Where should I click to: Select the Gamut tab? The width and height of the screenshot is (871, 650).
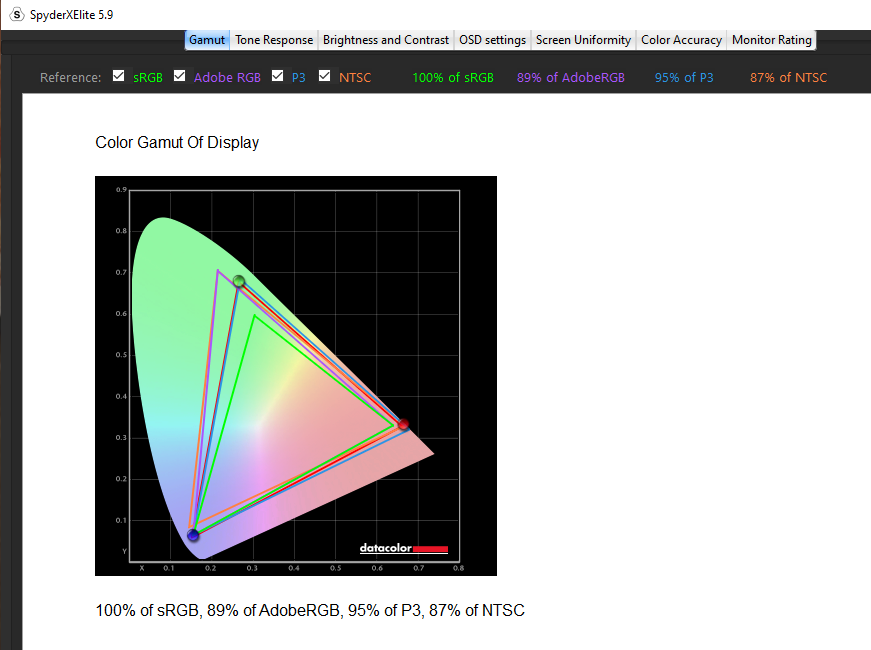[207, 40]
